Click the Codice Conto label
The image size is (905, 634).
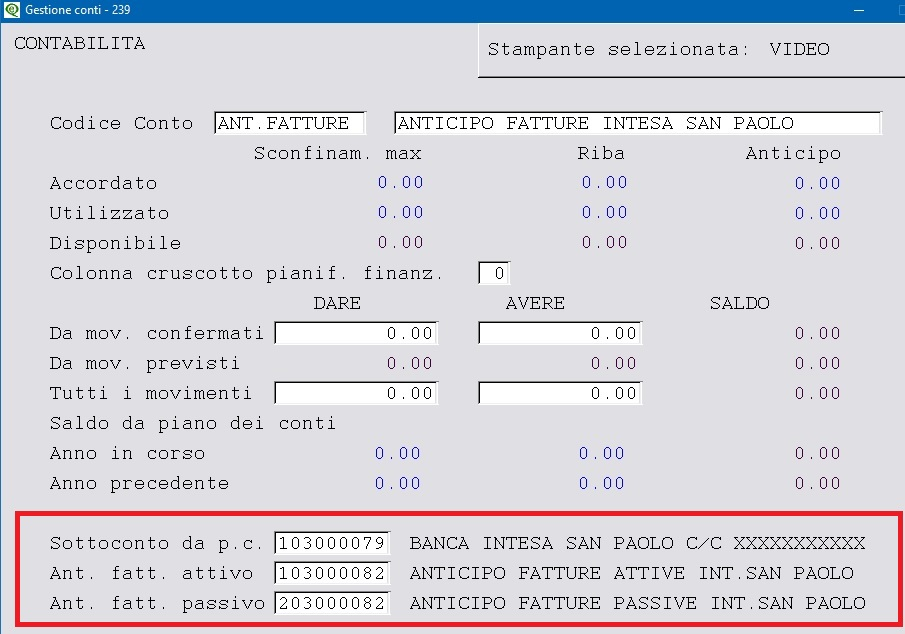pyautogui.click(x=121, y=124)
